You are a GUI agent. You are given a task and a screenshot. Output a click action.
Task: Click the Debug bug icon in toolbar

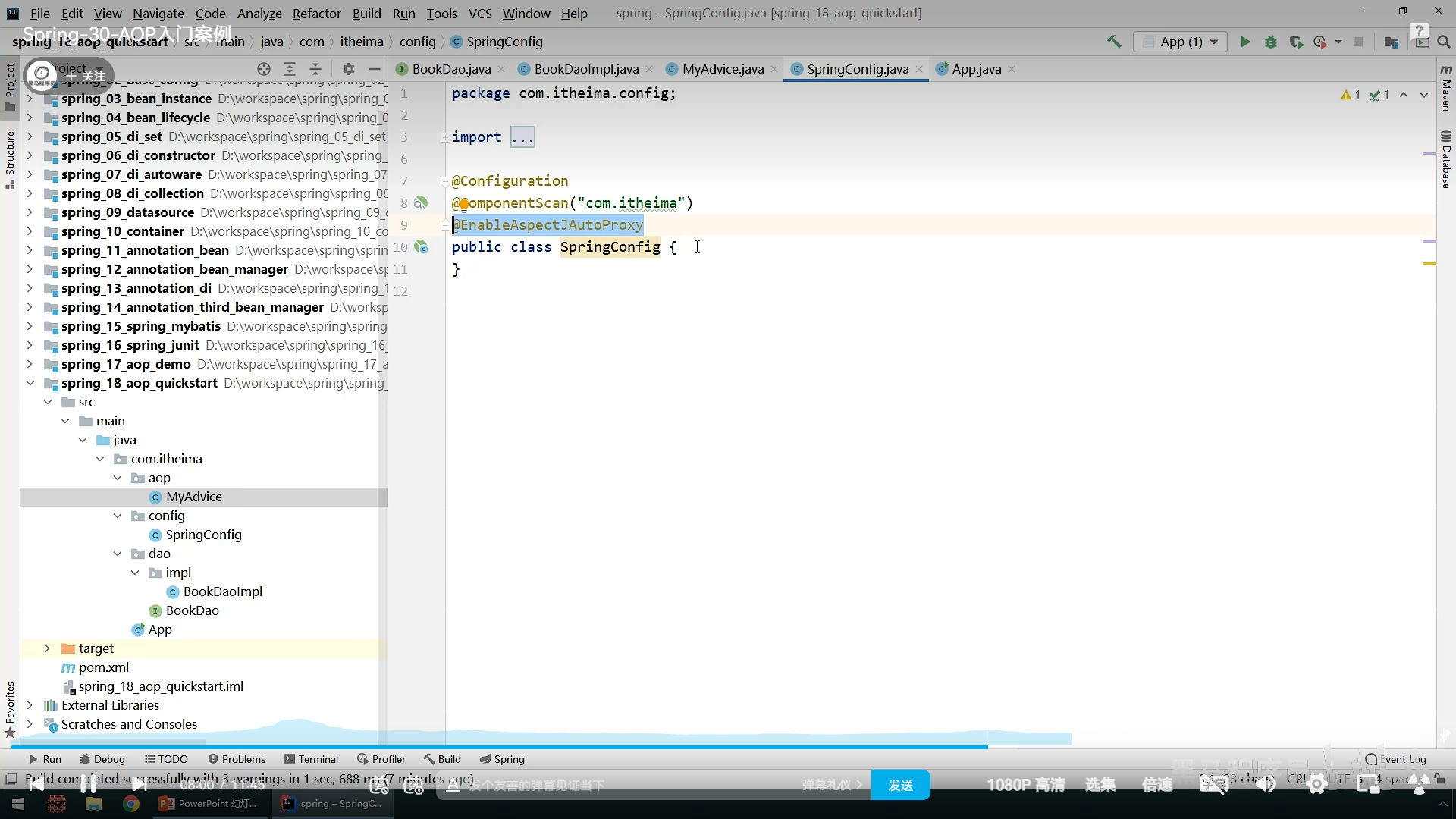pos(1271,42)
